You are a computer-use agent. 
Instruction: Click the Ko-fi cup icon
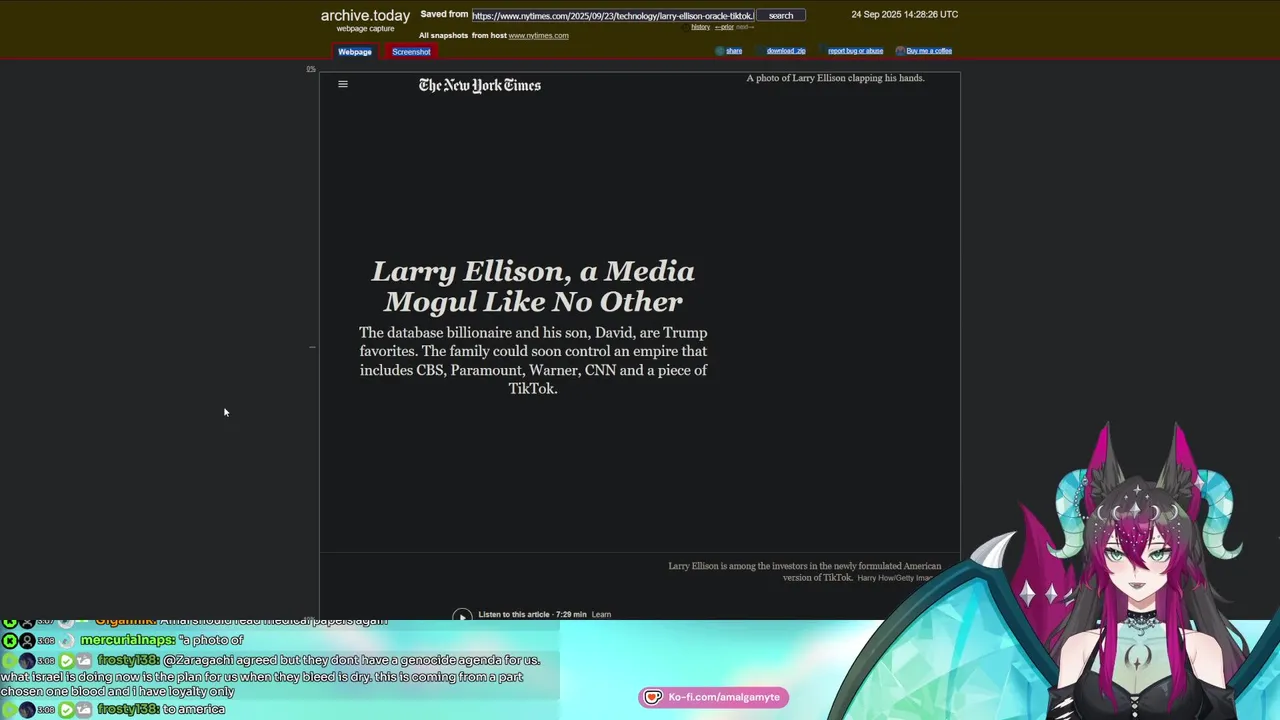(653, 697)
